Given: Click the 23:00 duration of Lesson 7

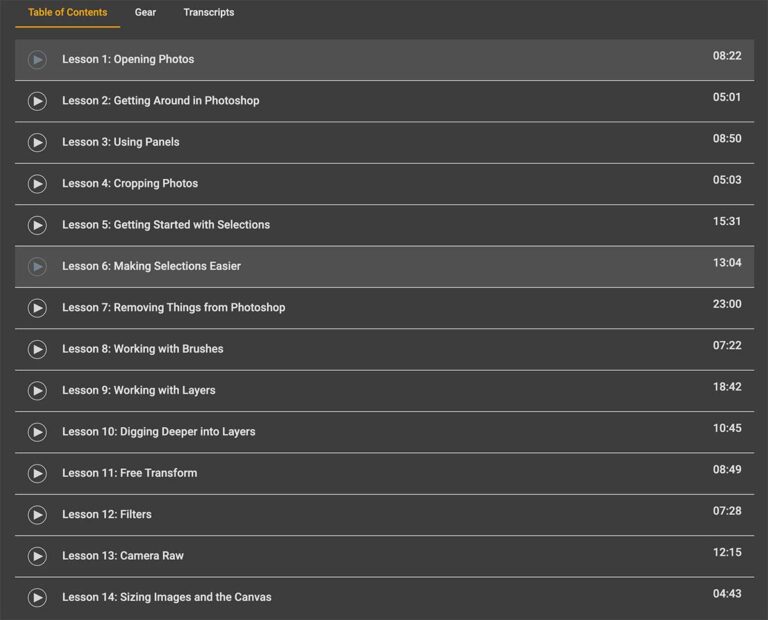Looking at the screenshot, I should [727, 304].
